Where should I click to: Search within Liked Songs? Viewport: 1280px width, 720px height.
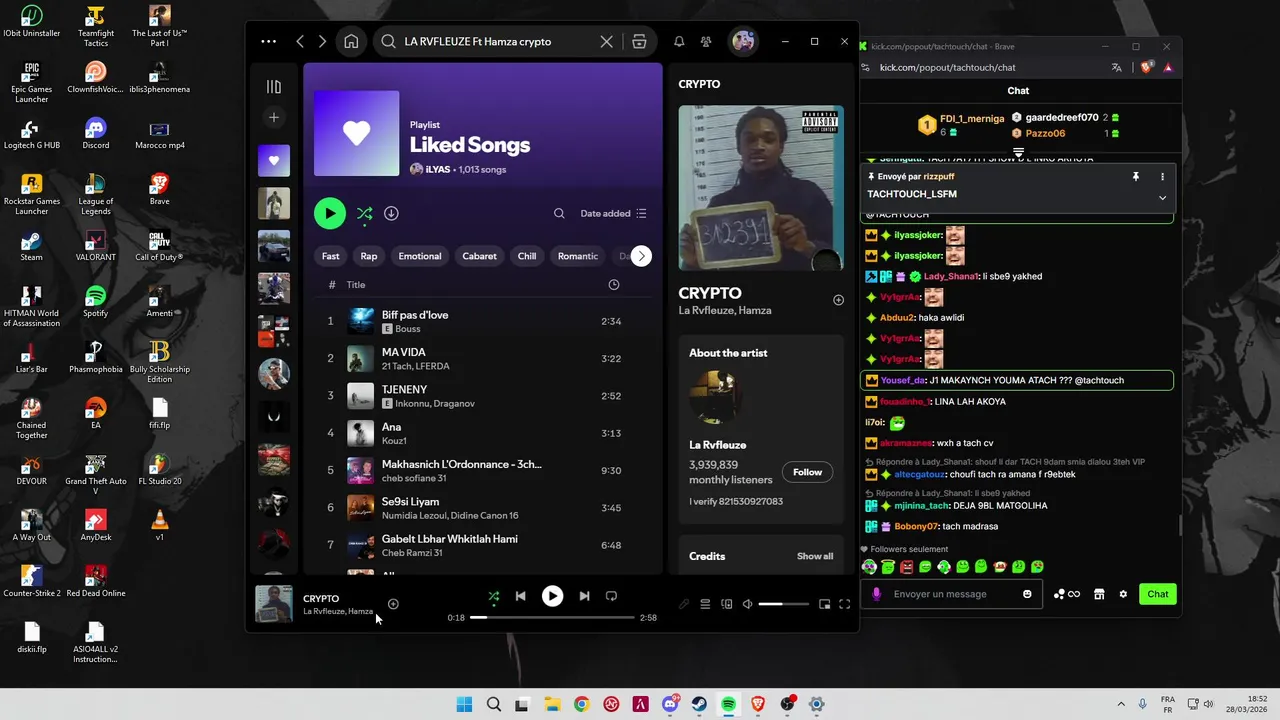559,213
